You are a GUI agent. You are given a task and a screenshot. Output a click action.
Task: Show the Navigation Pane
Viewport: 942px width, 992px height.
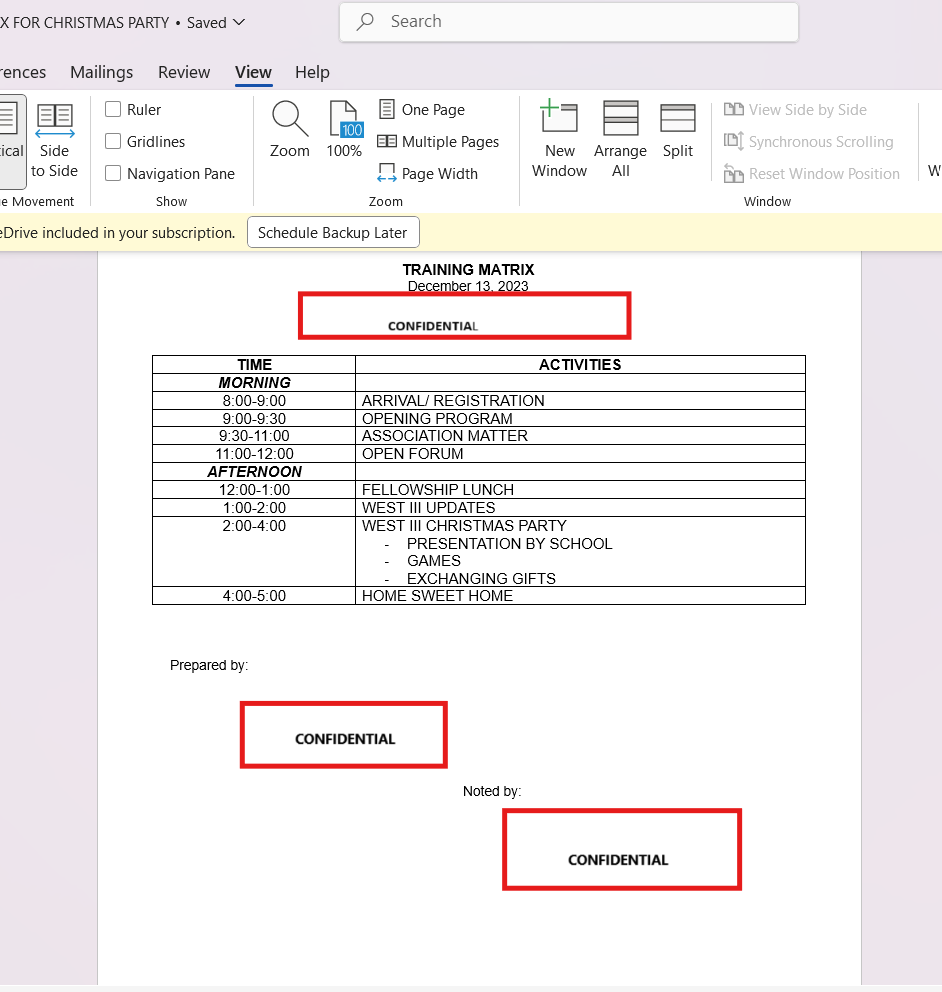coord(113,173)
